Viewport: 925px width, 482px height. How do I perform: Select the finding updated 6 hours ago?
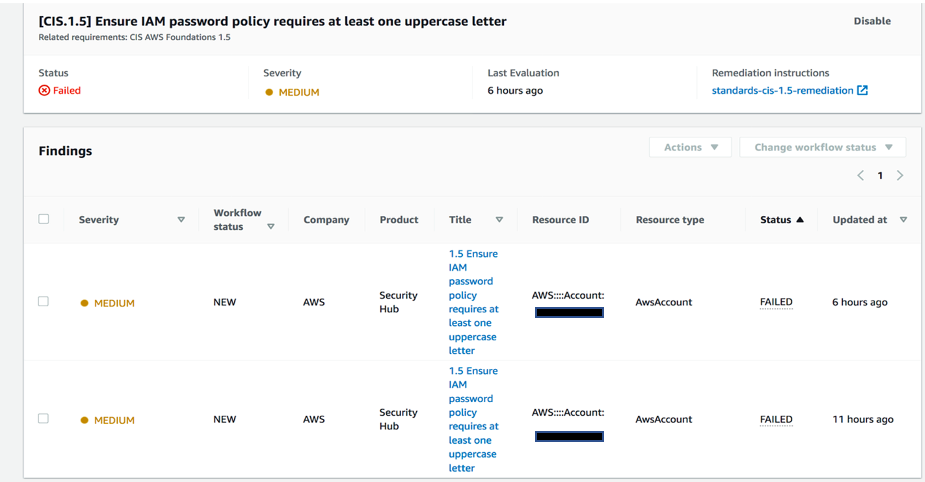click(43, 301)
